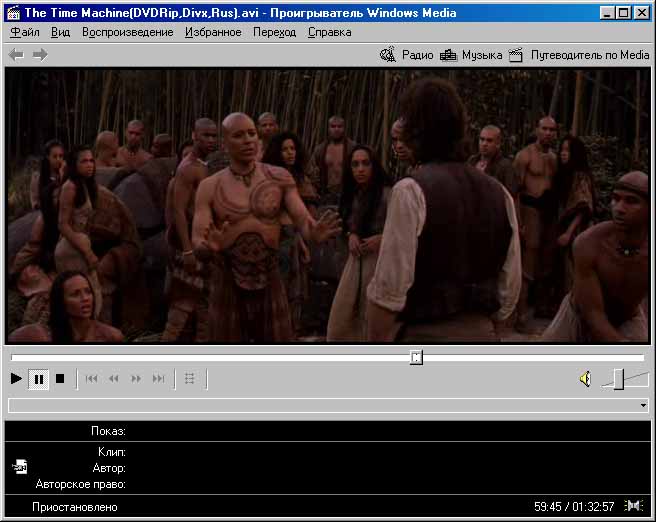
Task: Mute sound with the speaker icon
Action: (585, 379)
